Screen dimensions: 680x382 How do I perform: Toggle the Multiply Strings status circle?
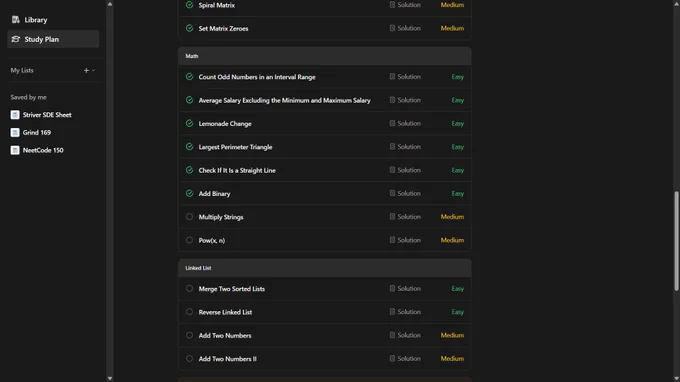[x=190, y=217]
